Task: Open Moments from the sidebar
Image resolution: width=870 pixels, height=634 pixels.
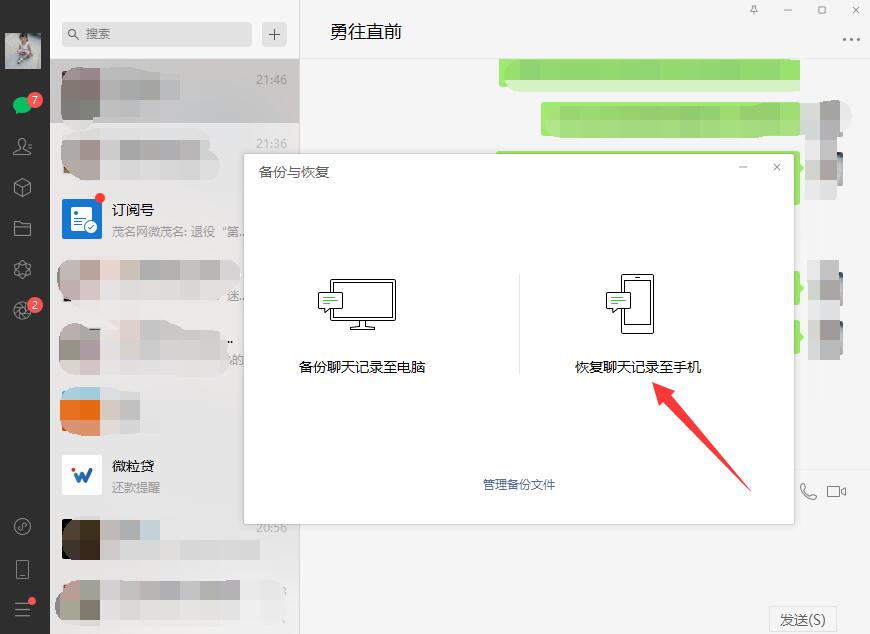Action: [x=23, y=269]
